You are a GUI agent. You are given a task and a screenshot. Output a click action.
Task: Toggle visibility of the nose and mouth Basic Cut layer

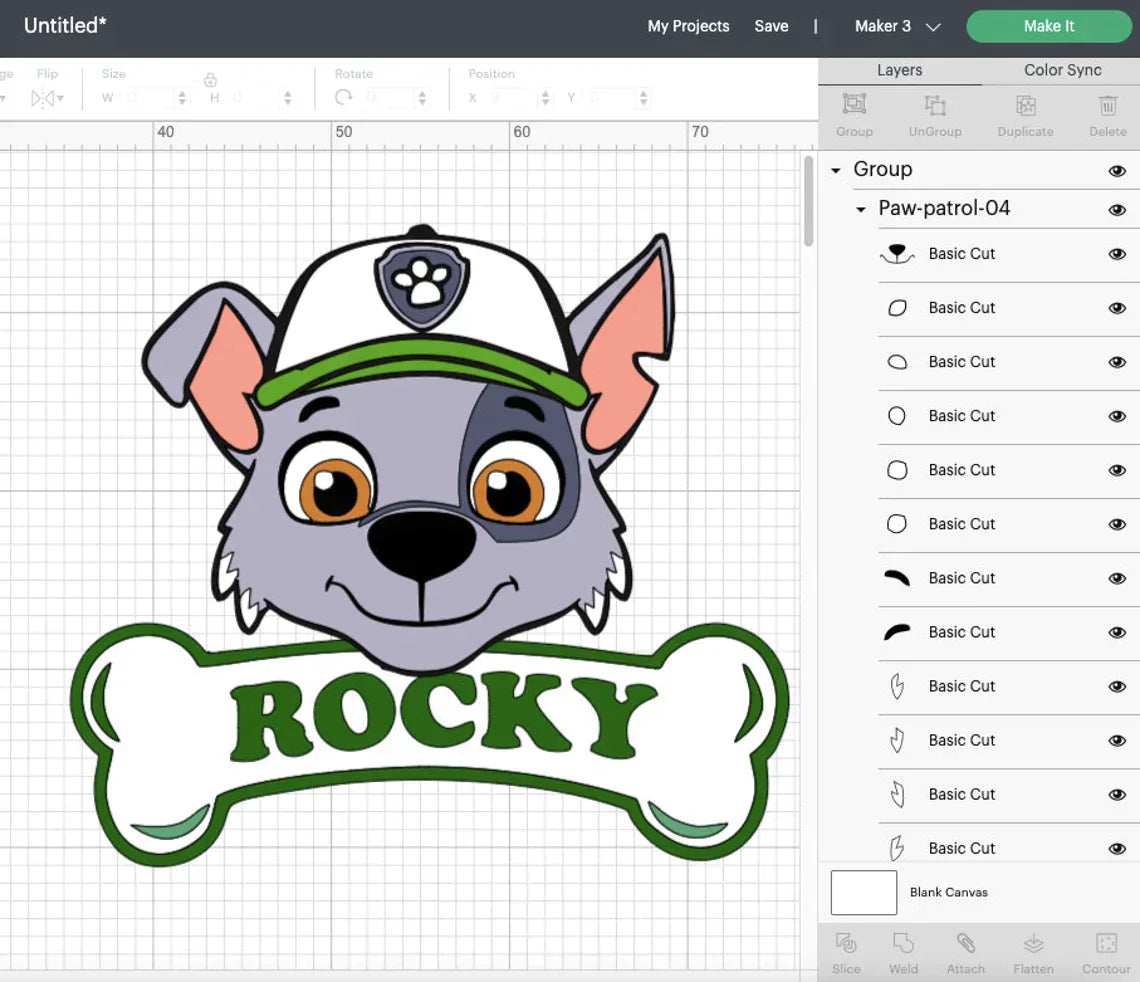pos(1117,254)
